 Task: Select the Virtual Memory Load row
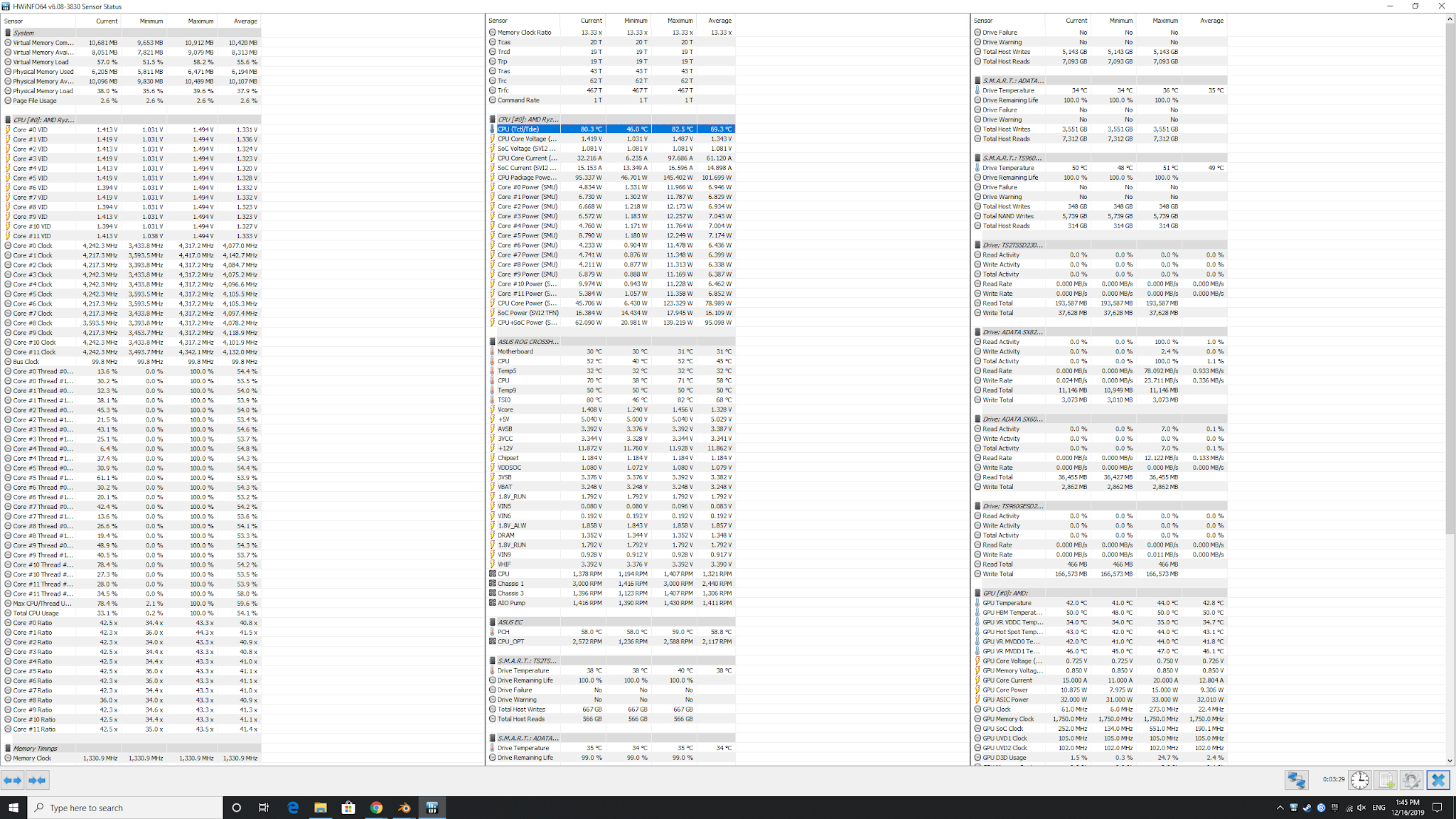tap(132, 62)
